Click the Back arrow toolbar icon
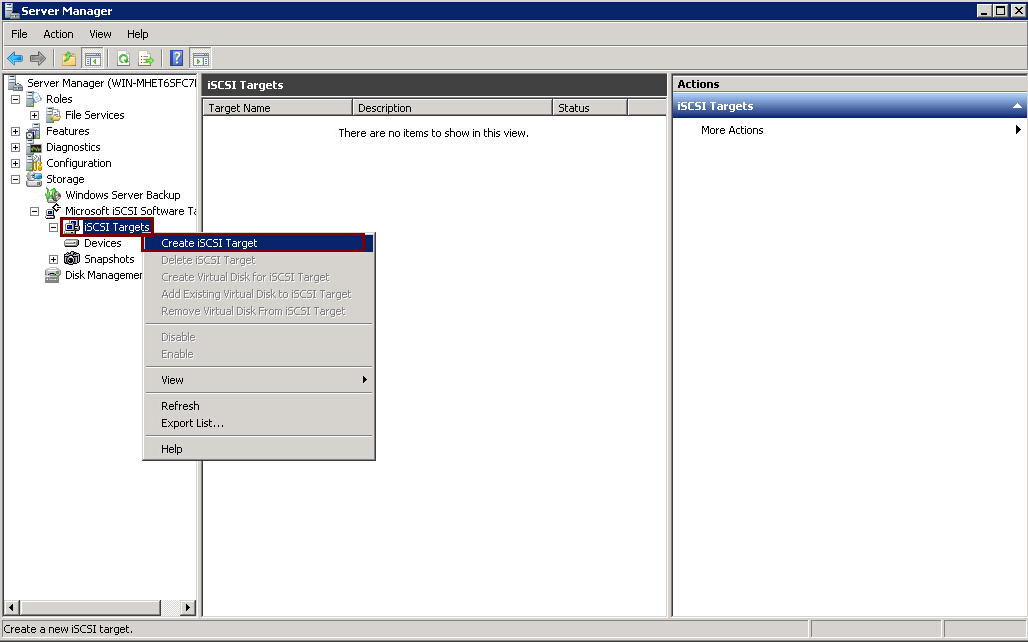 [15, 58]
